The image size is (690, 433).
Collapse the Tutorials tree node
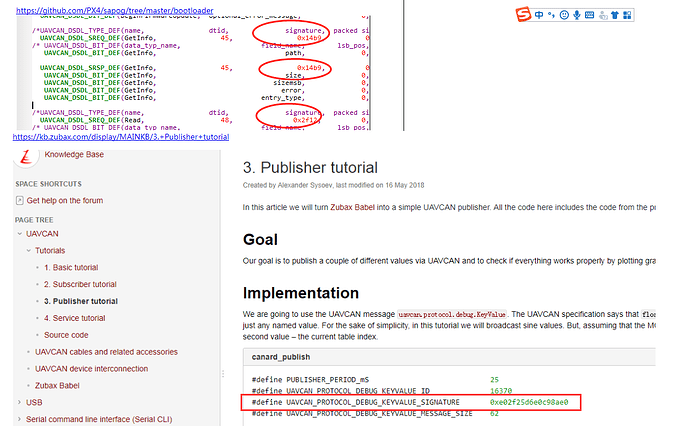tap(29, 250)
